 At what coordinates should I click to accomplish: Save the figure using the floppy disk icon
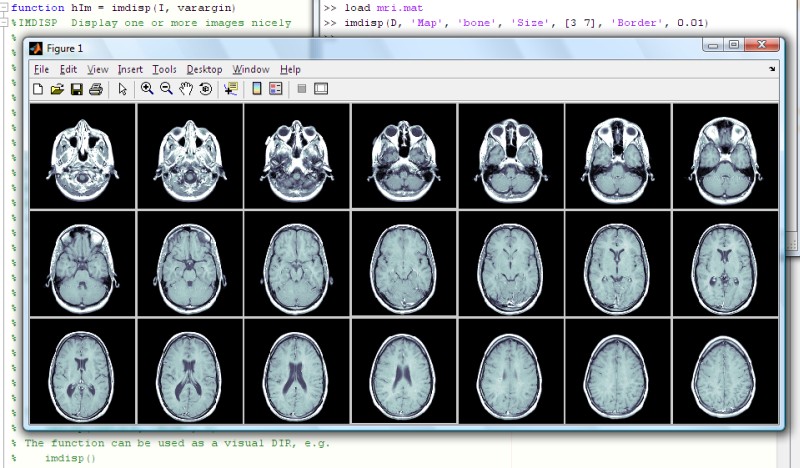click(77, 89)
